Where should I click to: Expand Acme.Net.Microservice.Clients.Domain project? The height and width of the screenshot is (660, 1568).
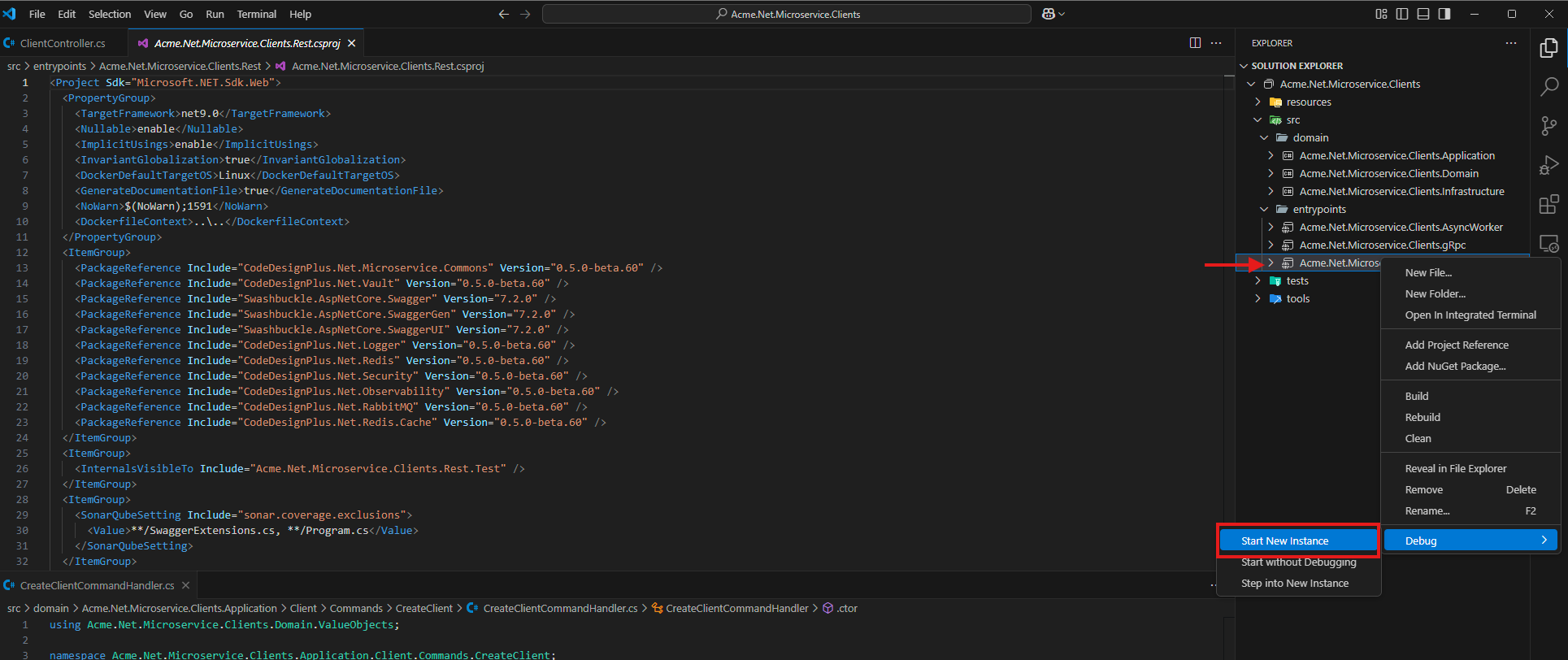[1270, 173]
